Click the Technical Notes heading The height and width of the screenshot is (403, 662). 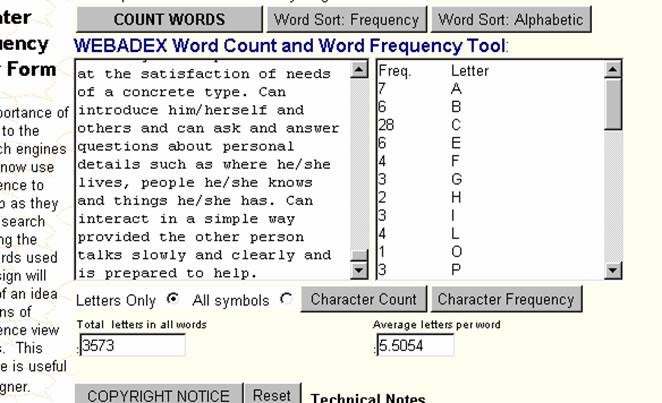pyautogui.click(x=368, y=398)
